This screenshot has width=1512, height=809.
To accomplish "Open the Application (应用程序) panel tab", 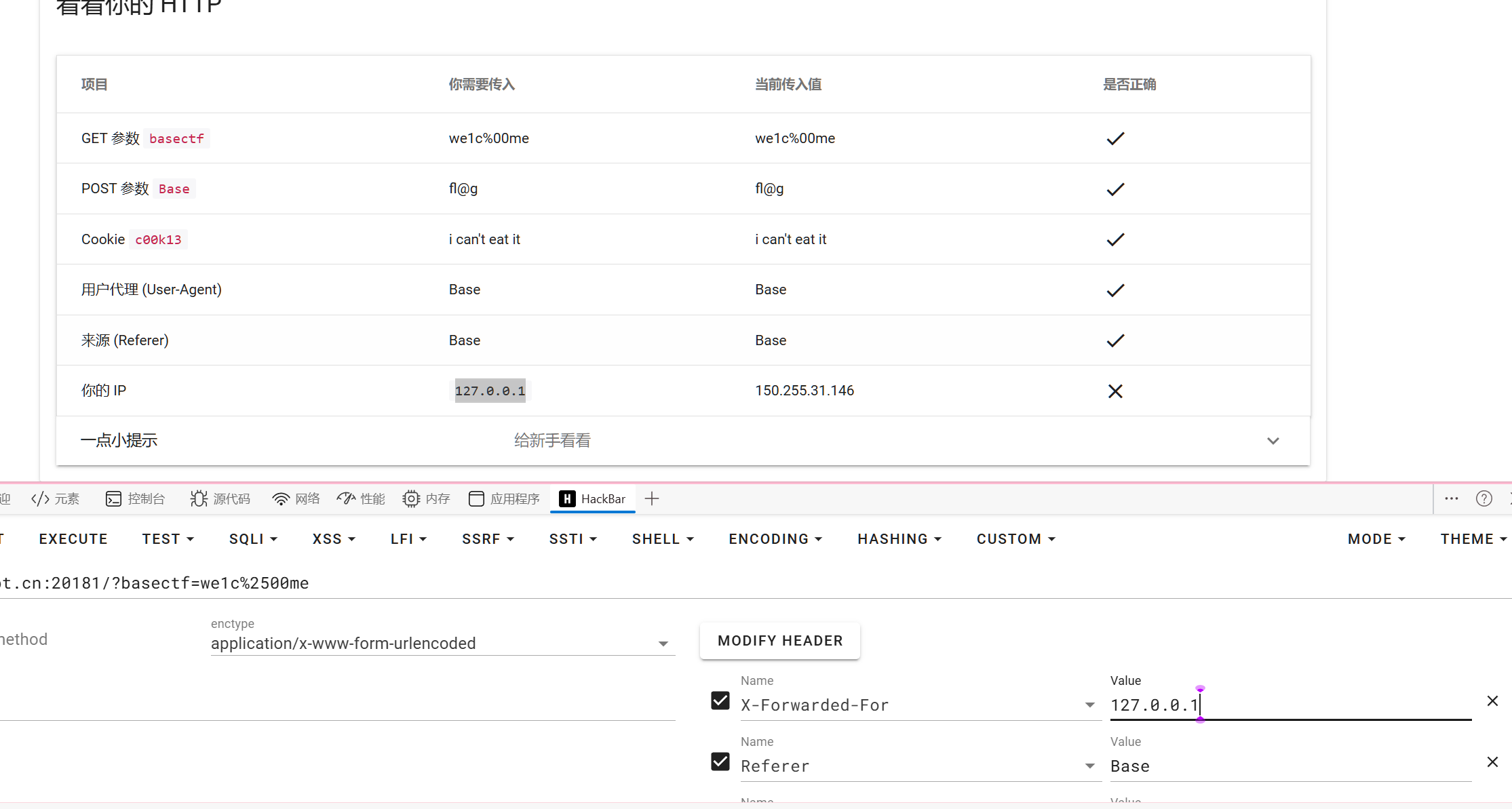I will (x=505, y=499).
